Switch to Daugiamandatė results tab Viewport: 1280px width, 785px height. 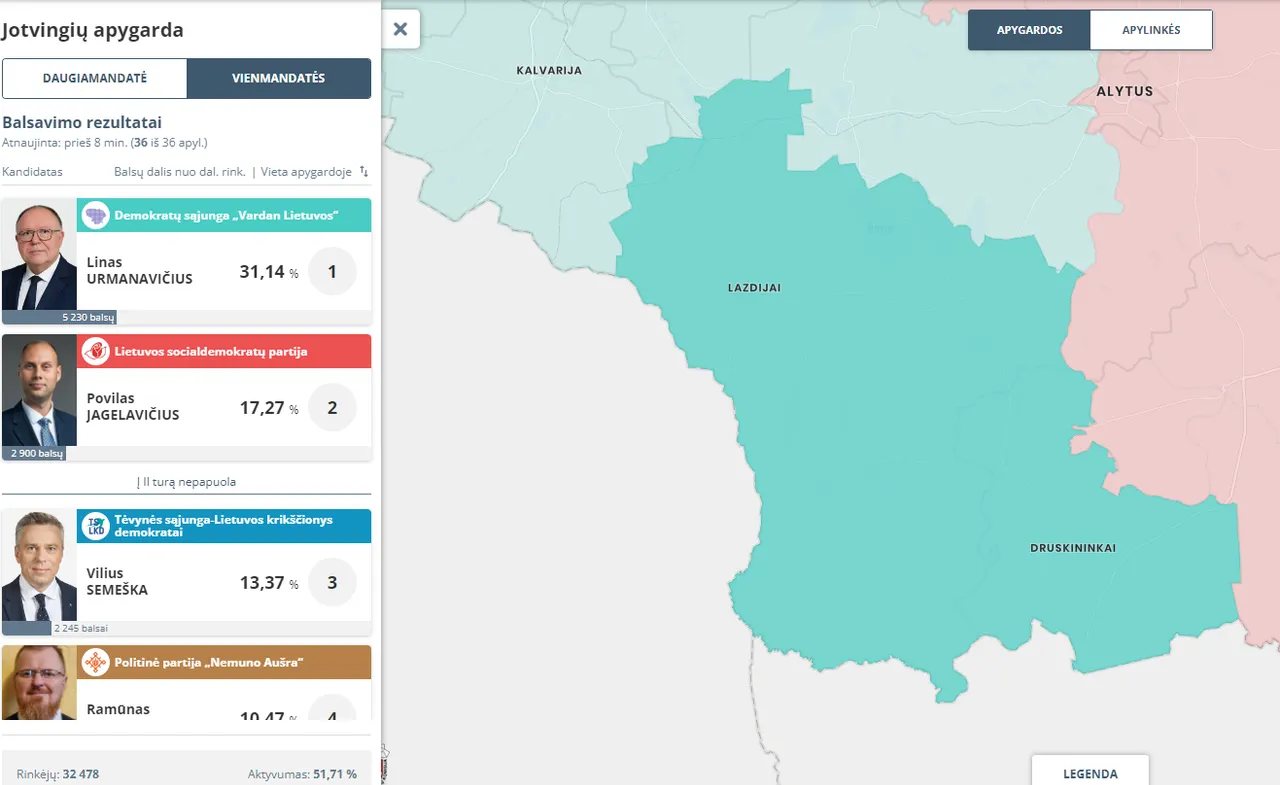(x=95, y=78)
